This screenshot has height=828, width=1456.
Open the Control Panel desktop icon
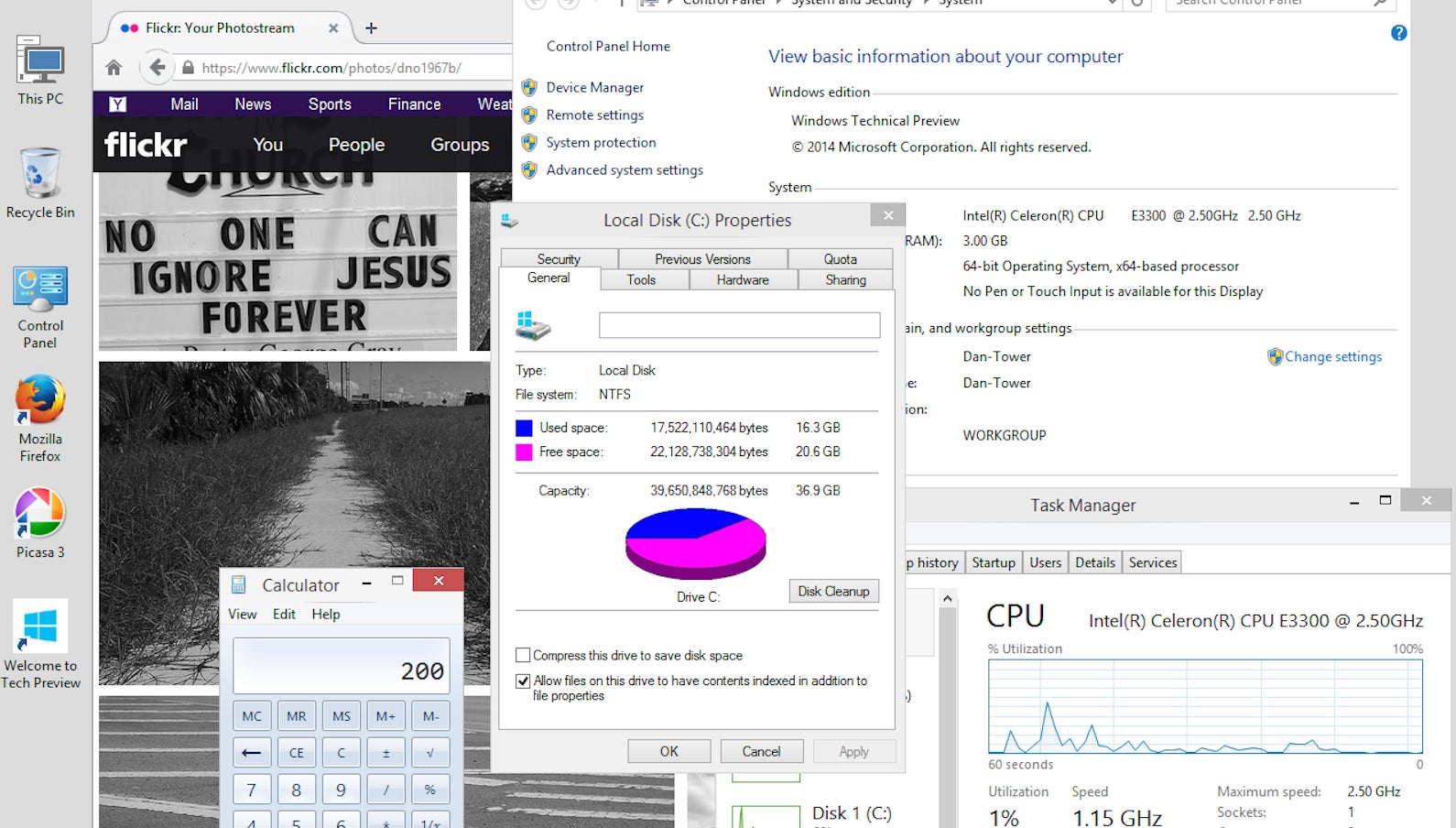pyautogui.click(x=40, y=308)
